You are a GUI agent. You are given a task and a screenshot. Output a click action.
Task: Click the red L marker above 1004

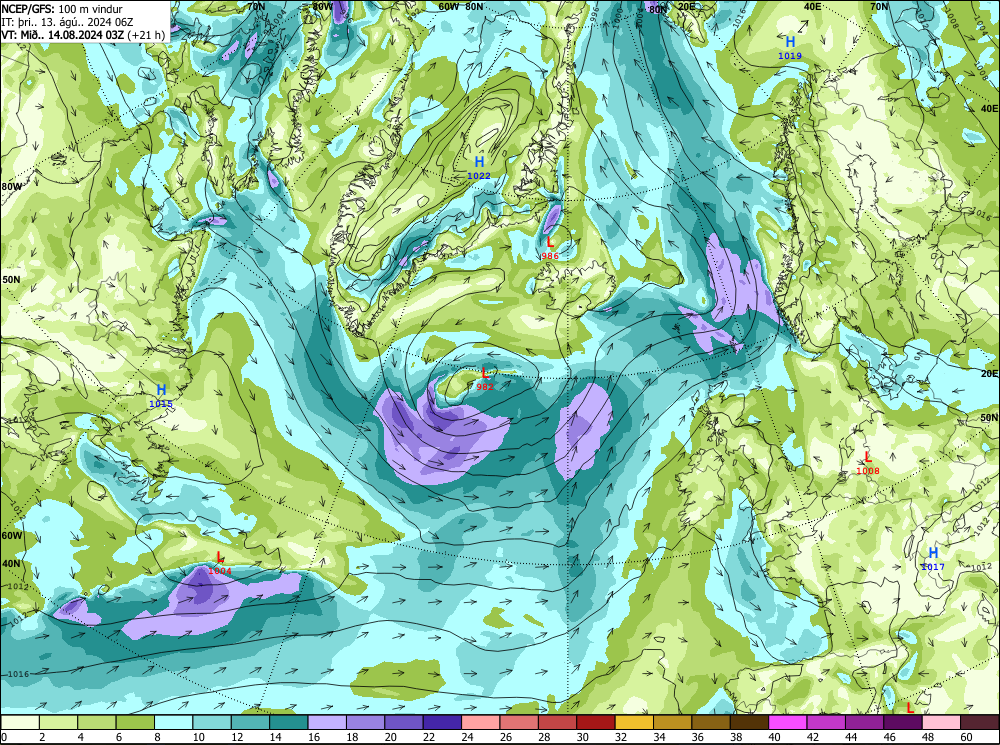220,557
